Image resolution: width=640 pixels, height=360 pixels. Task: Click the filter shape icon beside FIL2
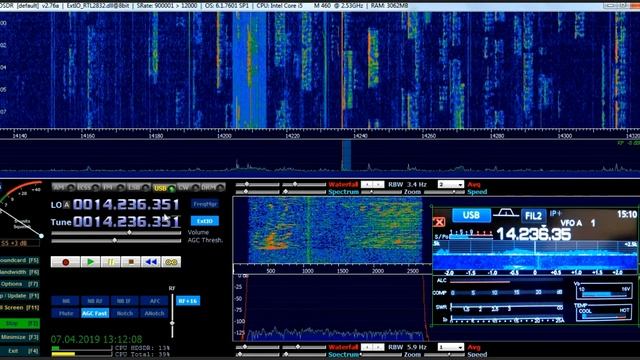[x=505, y=213]
